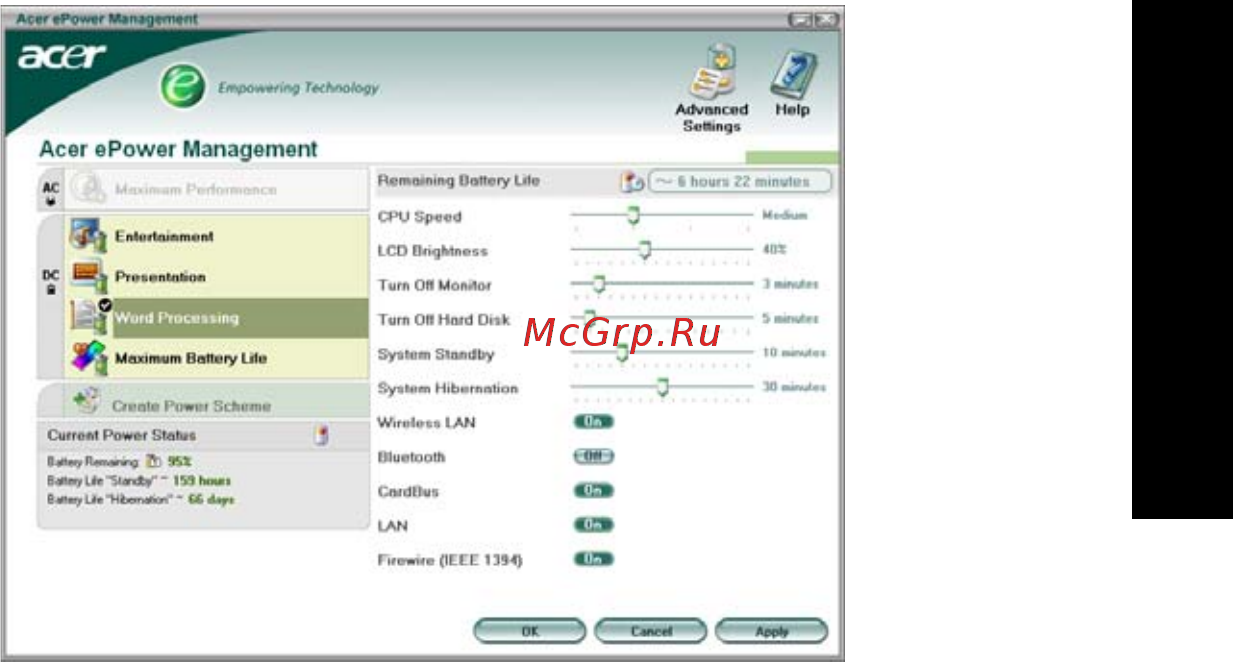Select the Maximum Performance AC profile

[218, 190]
